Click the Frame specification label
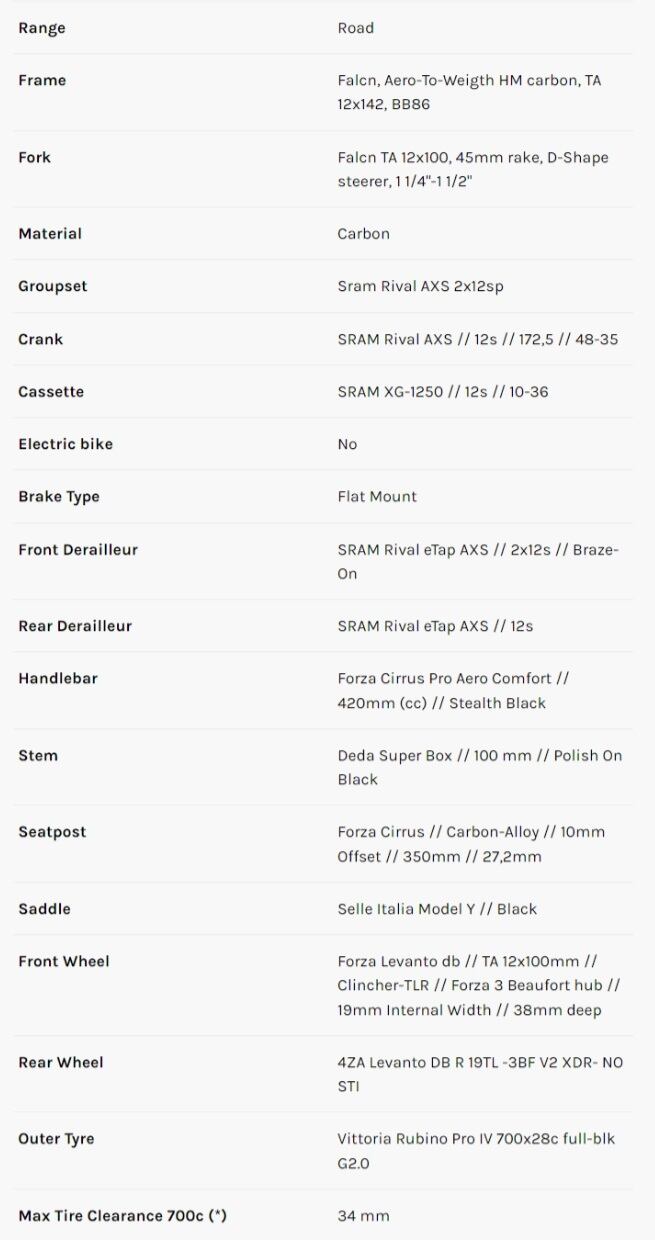 tap(42, 80)
